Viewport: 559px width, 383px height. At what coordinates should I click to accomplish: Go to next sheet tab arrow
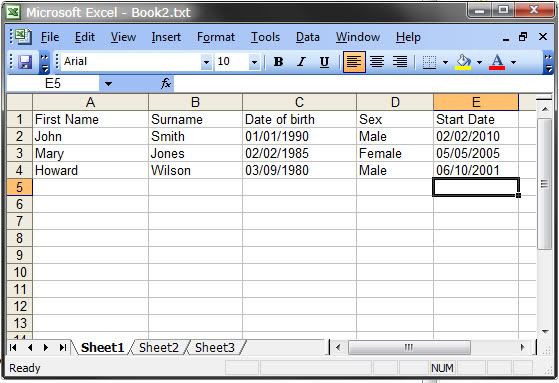coord(46,347)
